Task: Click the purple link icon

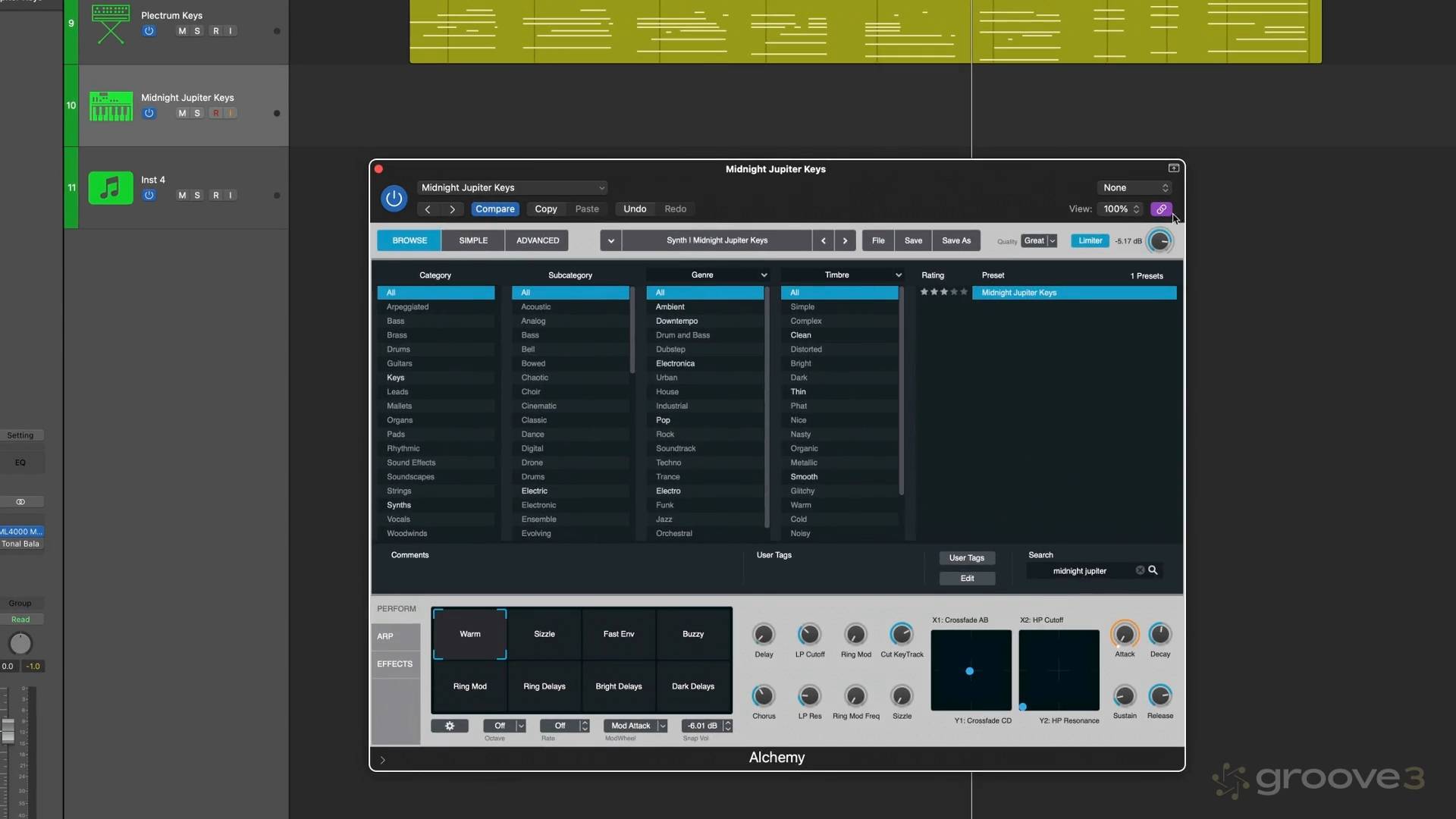Action: 1161,209
